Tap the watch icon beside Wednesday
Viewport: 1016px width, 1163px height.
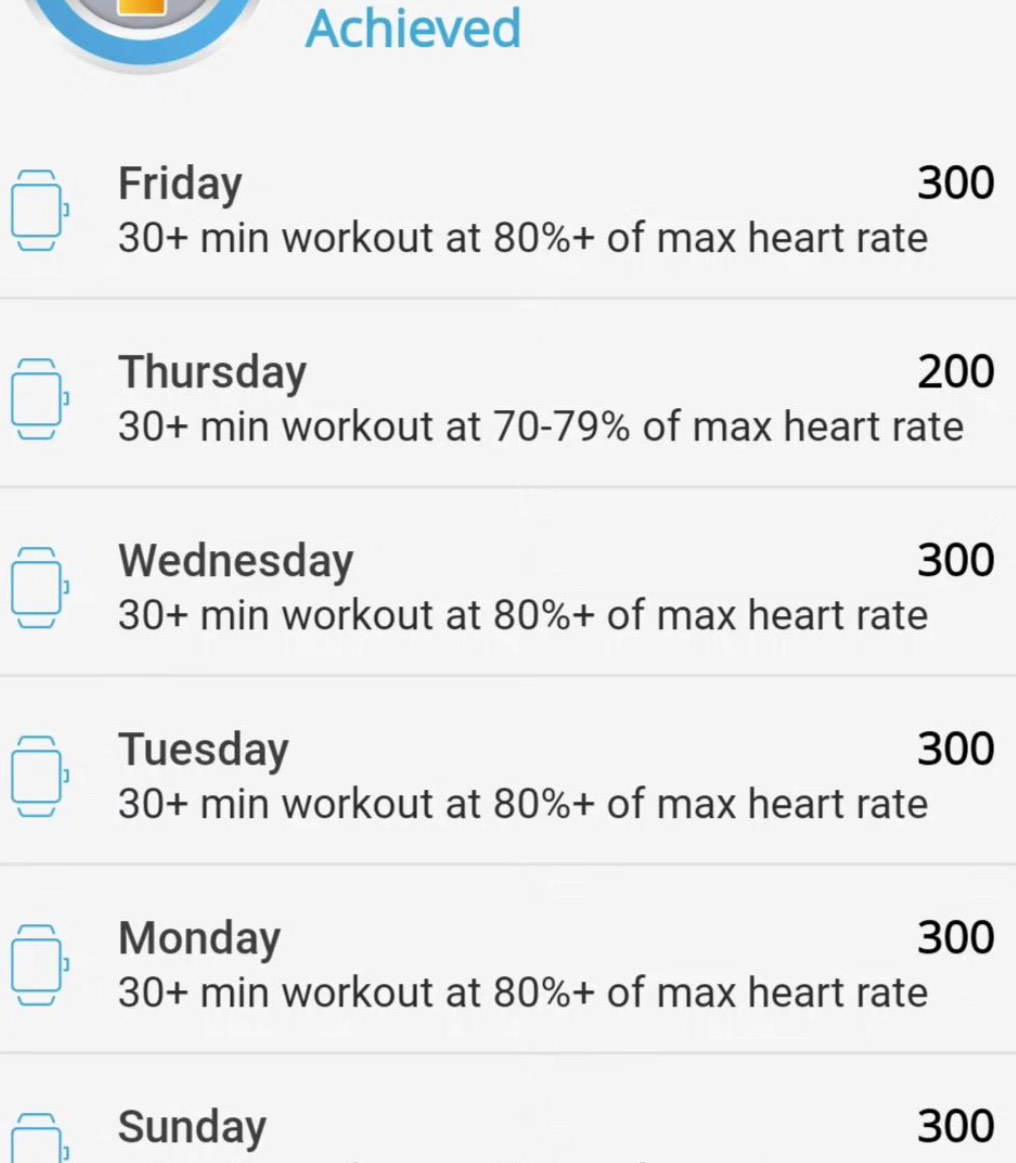(36, 587)
